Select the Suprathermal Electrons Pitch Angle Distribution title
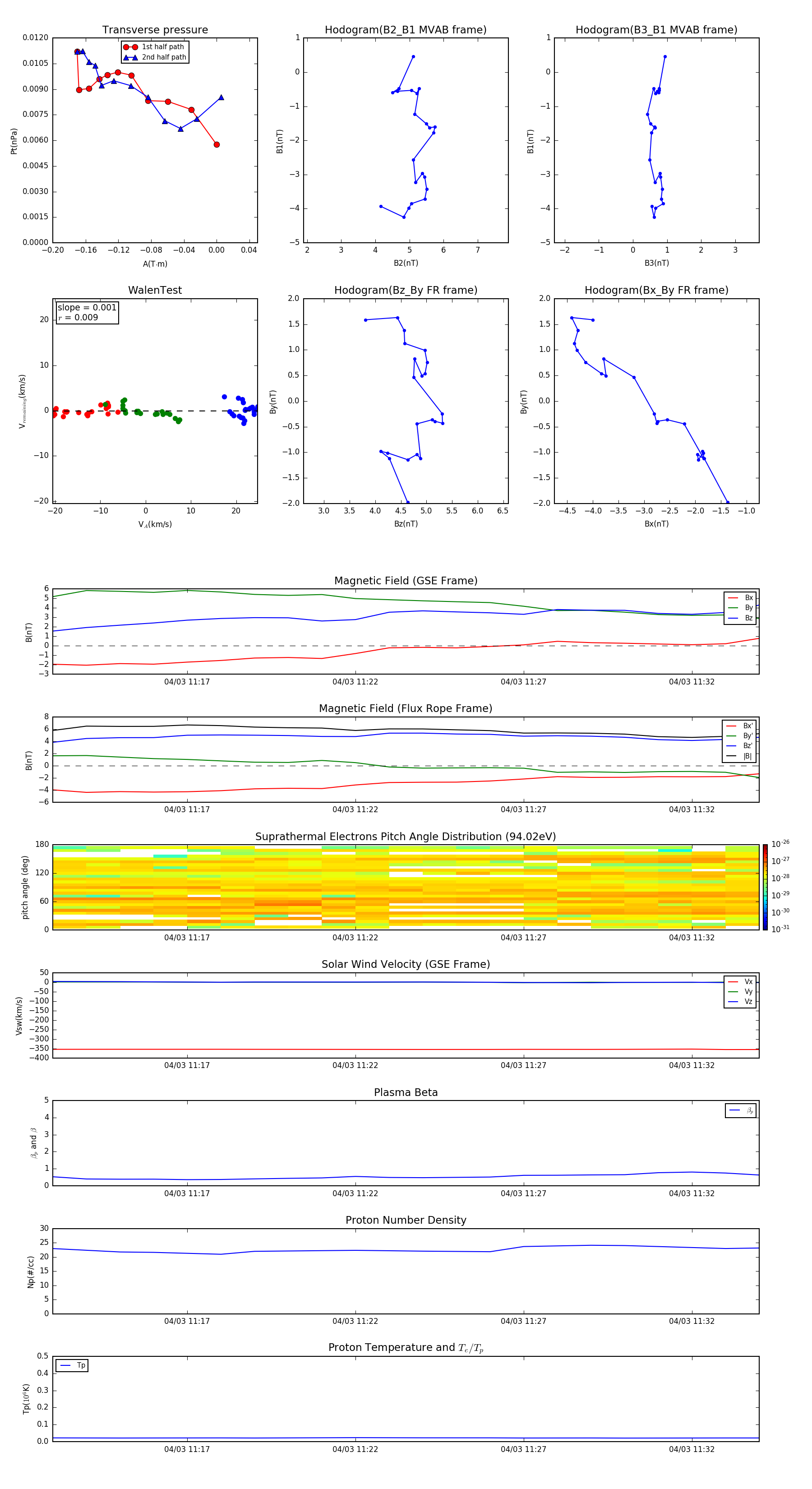This screenshot has width=812, height=1489. click(406, 837)
